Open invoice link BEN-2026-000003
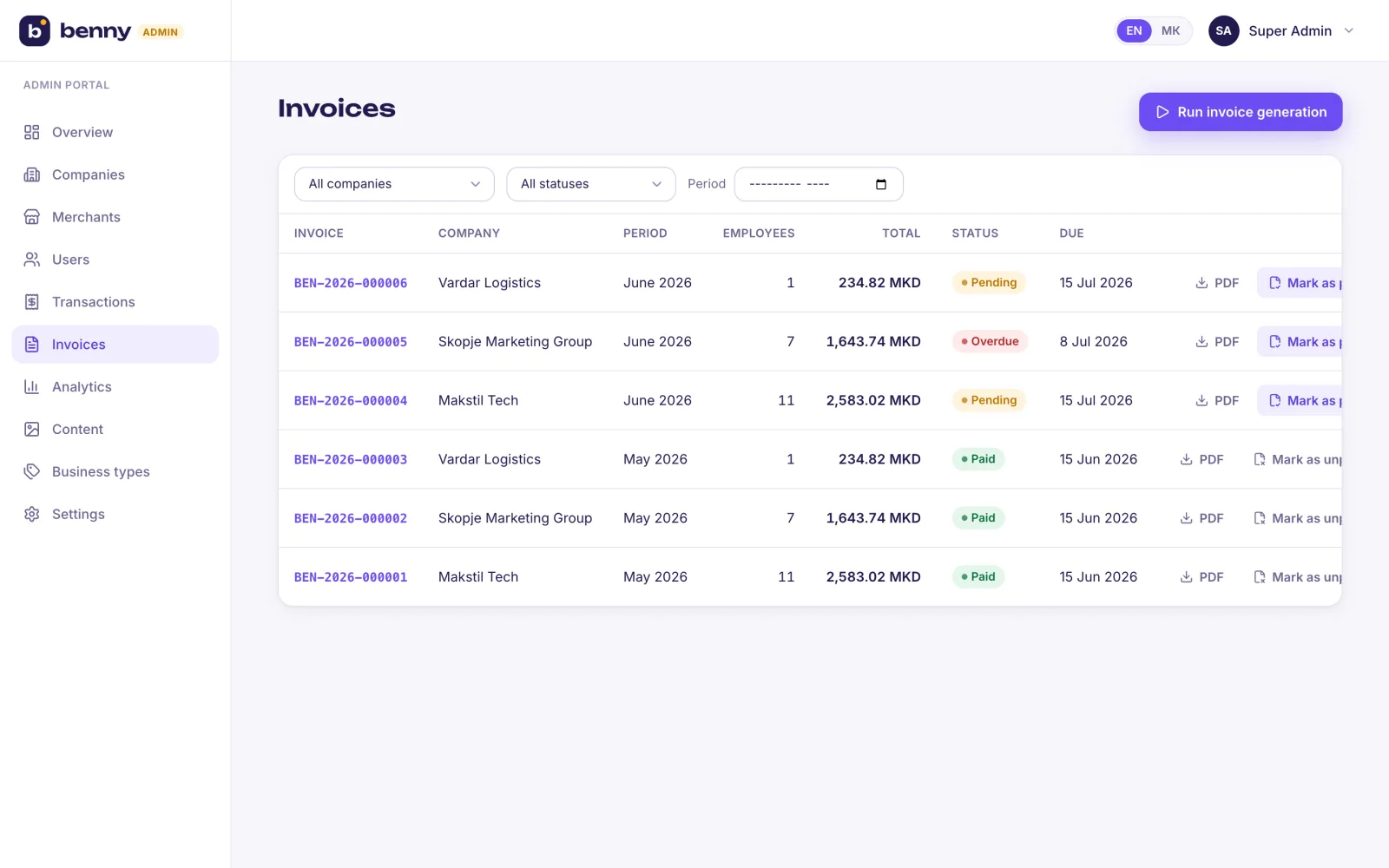Viewport: 1389px width, 868px height. tap(351, 459)
